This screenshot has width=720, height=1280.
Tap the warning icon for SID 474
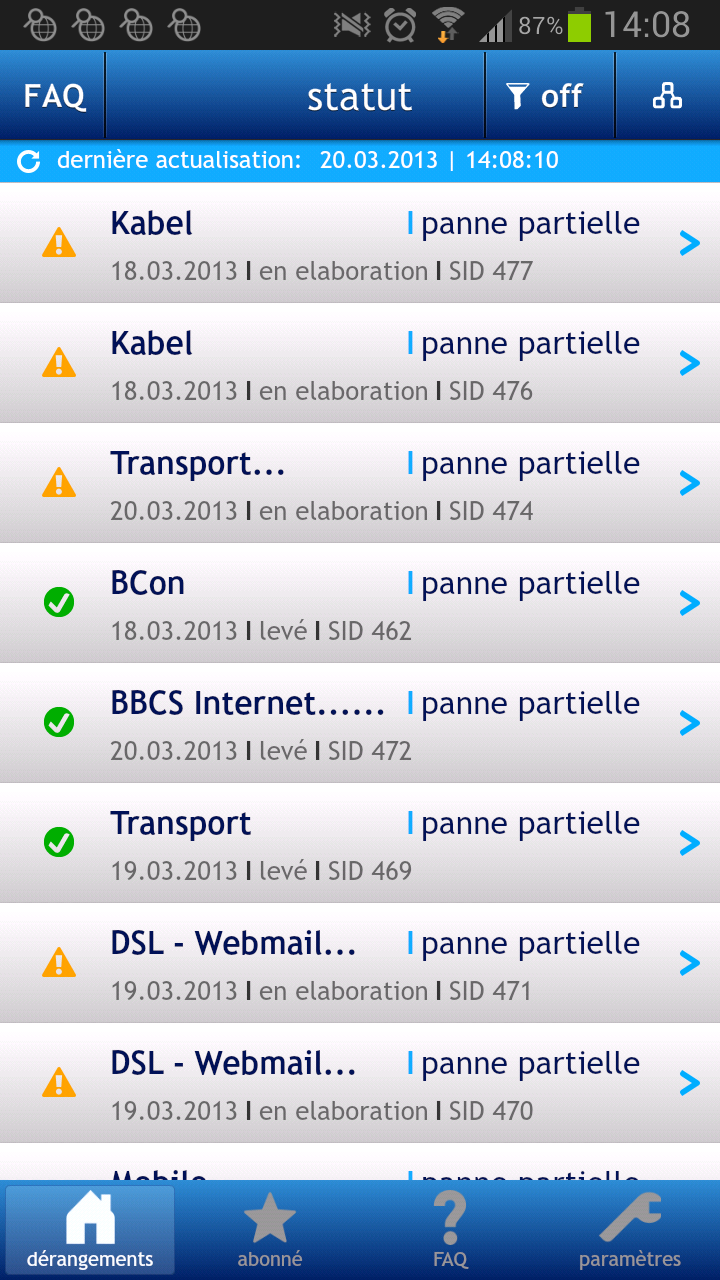coord(59,483)
